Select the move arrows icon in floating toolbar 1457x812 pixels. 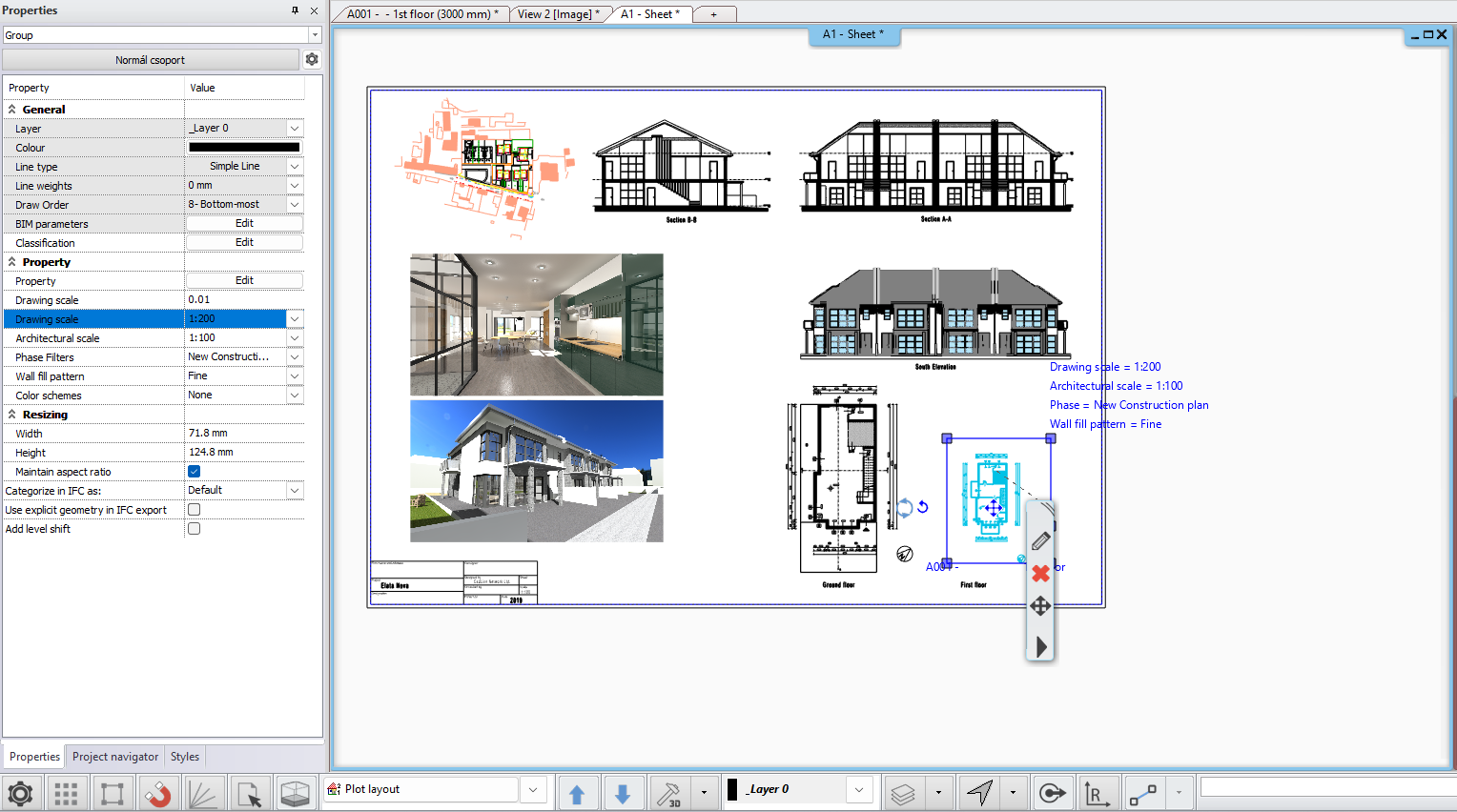pos(1040,606)
